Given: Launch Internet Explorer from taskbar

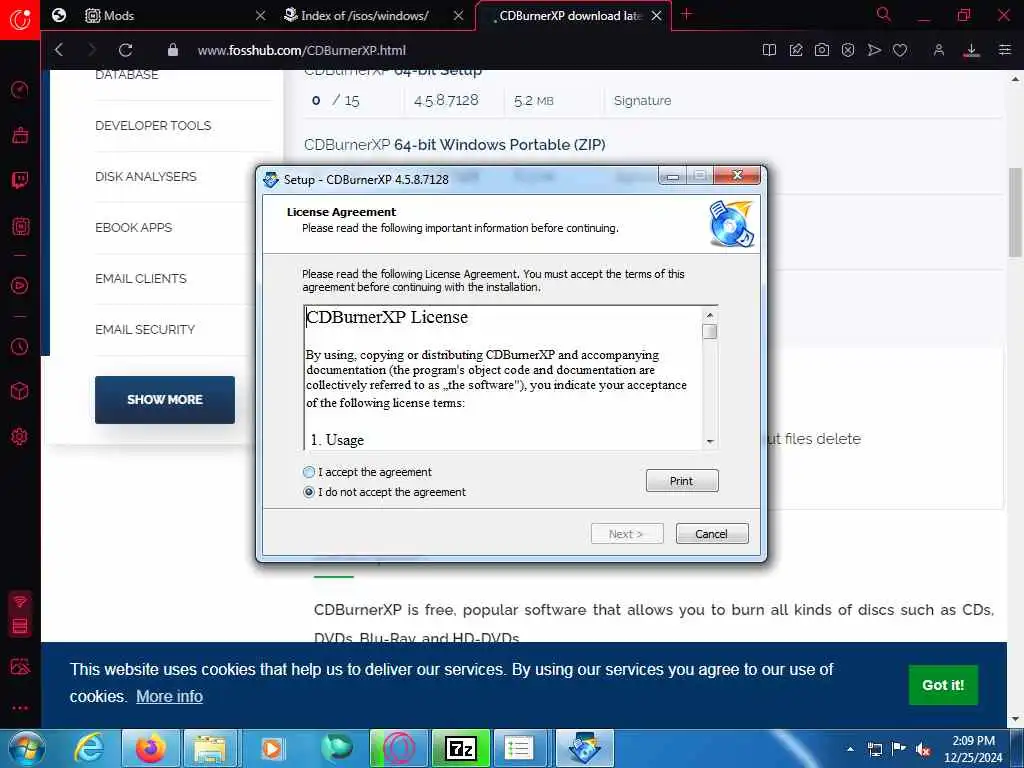Looking at the screenshot, I should pos(89,748).
